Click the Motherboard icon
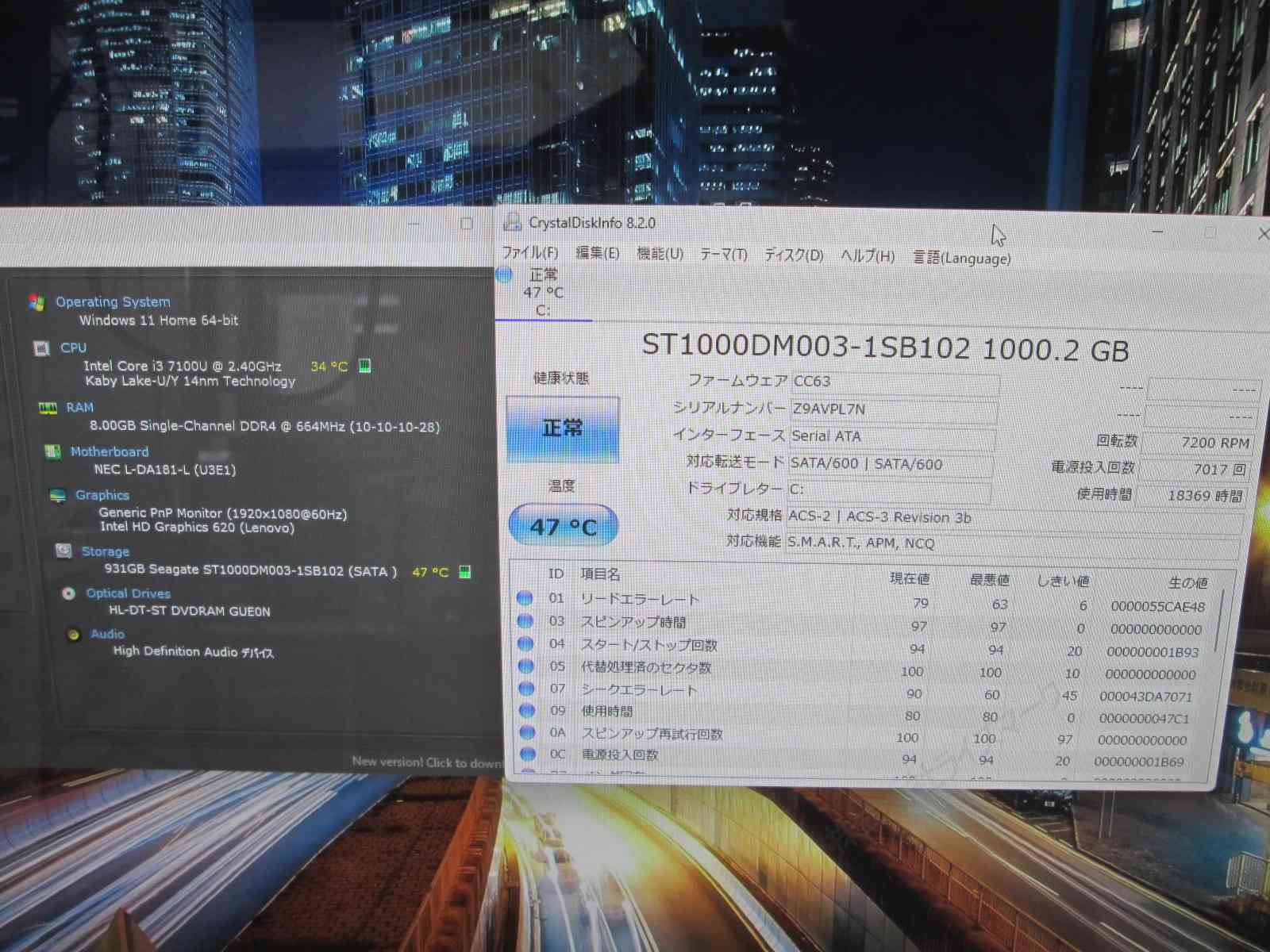Image resolution: width=1270 pixels, height=952 pixels. (x=52, y=452)
